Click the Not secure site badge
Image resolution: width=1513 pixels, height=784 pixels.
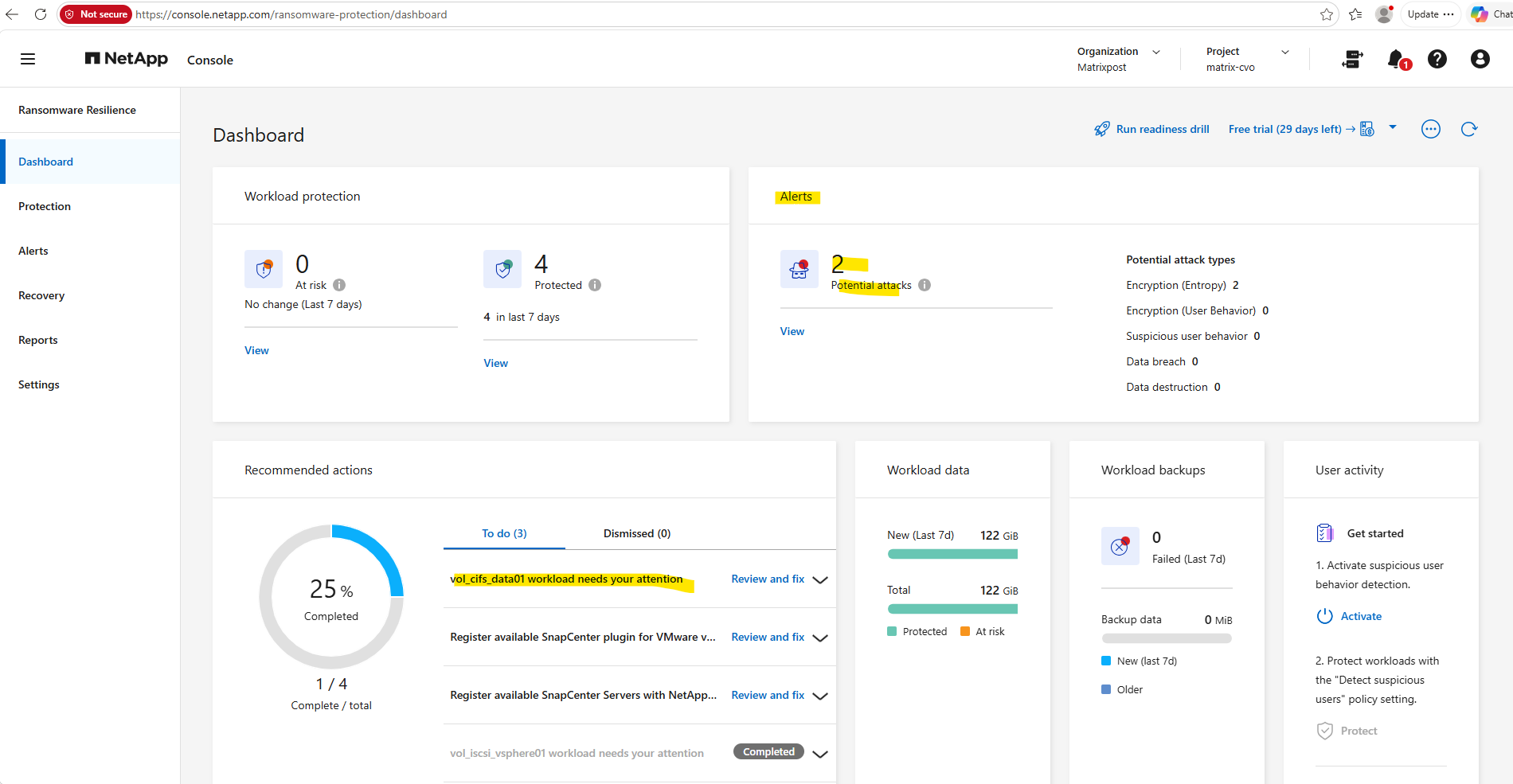pos(96,14)
